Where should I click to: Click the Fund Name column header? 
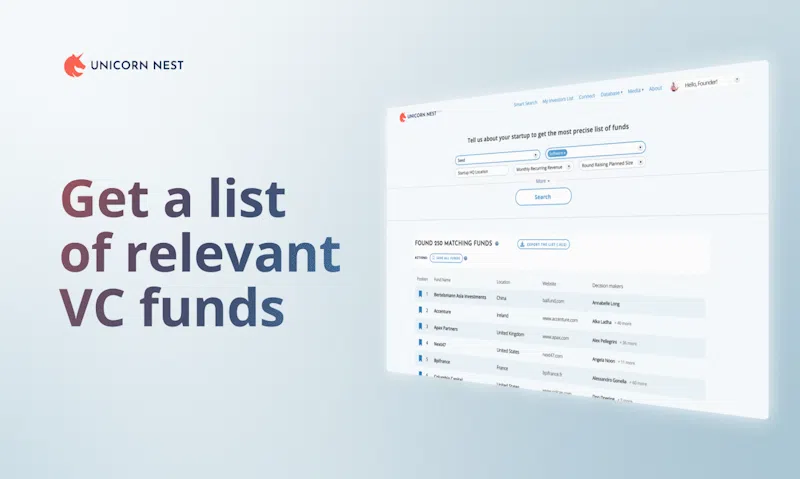(x=442, y=280)
